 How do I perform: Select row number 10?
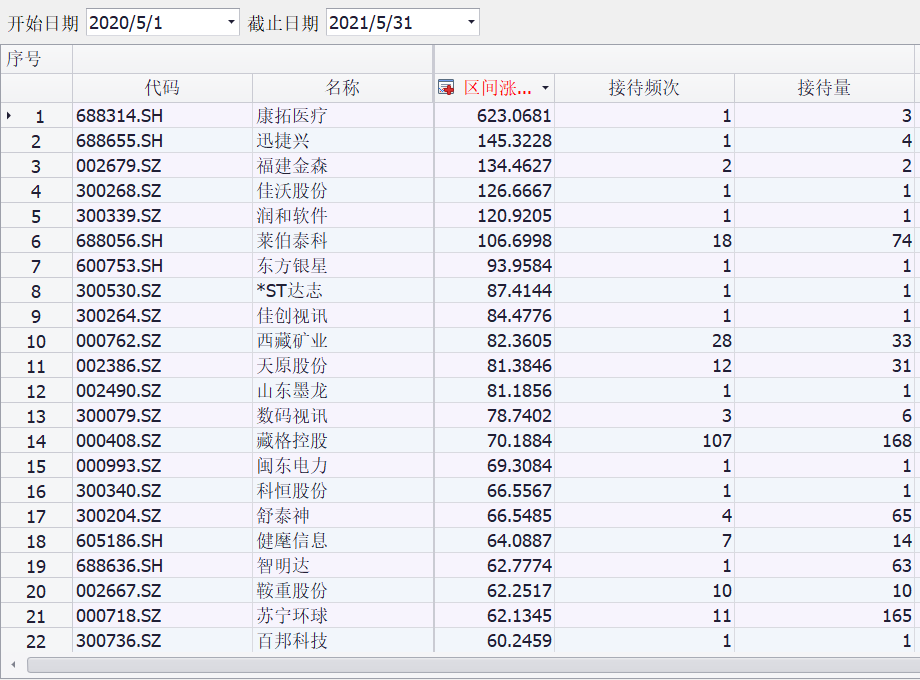36,341
